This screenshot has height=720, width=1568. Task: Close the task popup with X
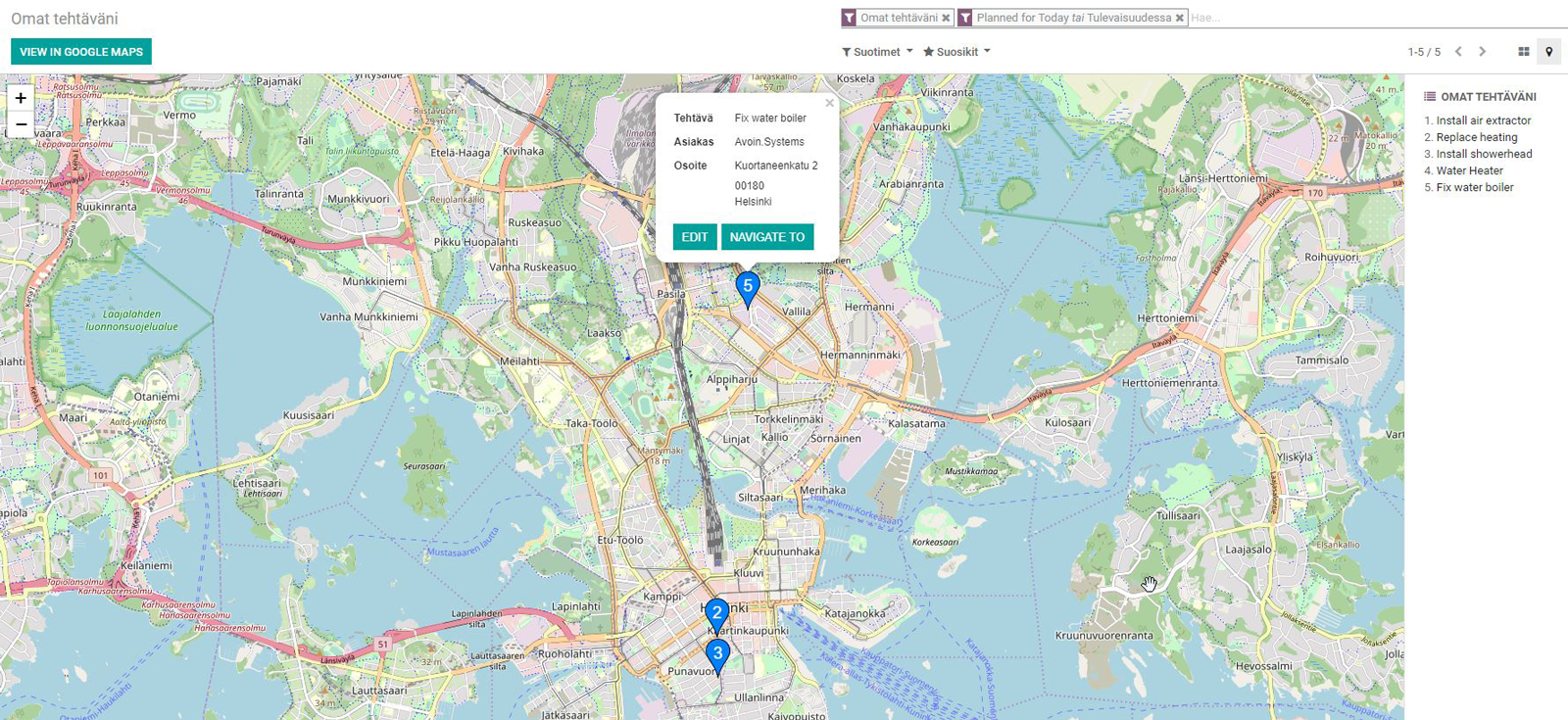coord(829,103)
